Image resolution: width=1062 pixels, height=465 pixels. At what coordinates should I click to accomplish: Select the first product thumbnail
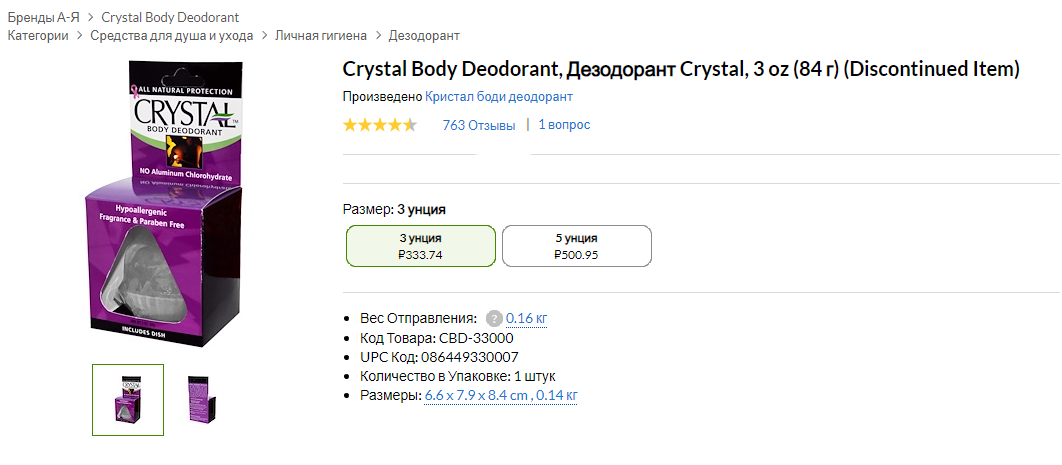(x=128, y=400)
